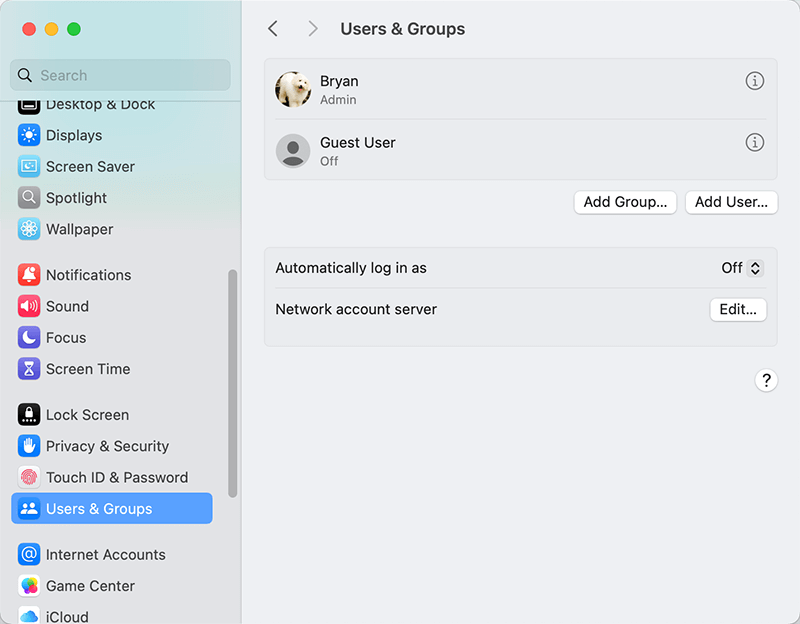
Task: Navigate back using the left chevron
Action: click(273, 28)
